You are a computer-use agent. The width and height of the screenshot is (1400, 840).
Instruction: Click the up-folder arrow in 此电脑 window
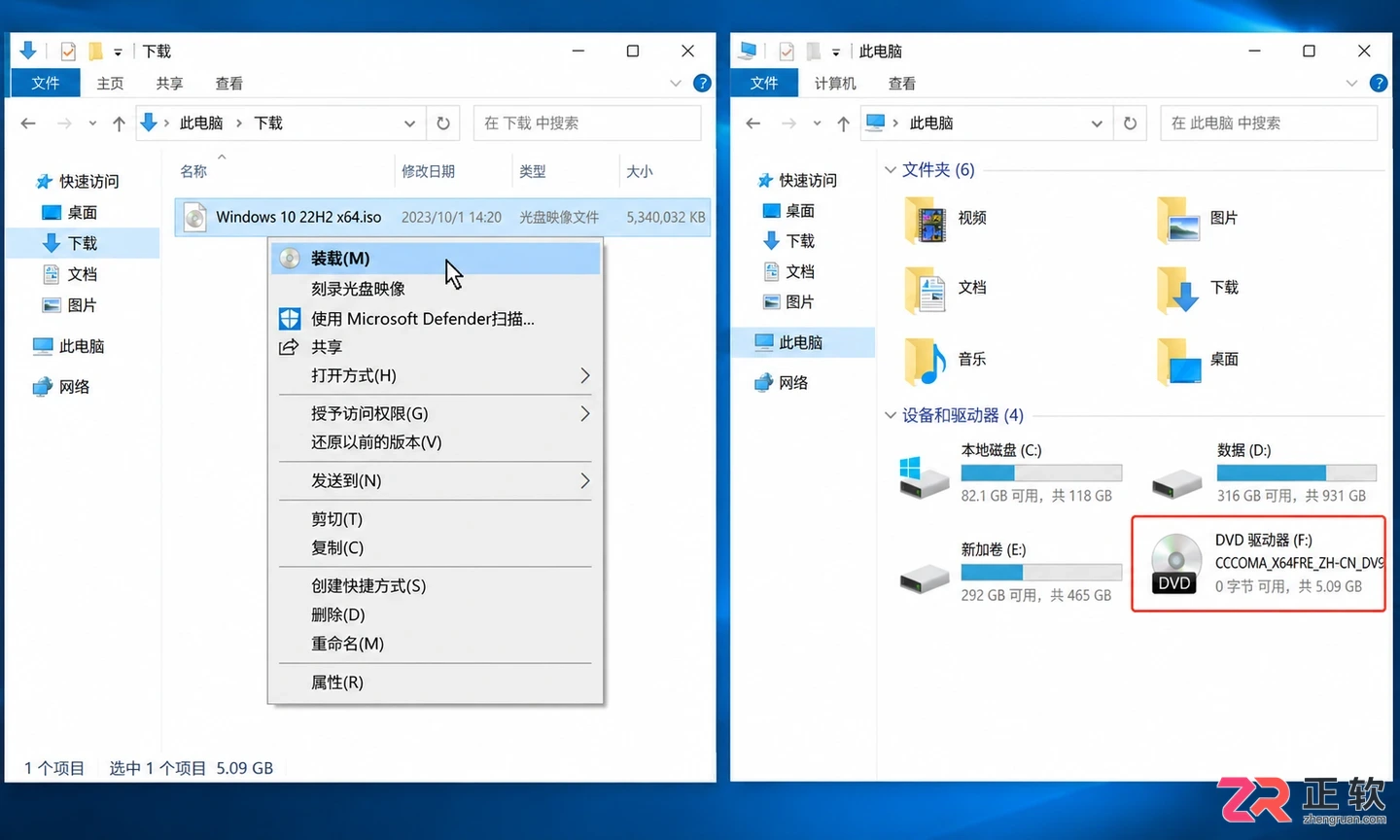tap(843, 123)
